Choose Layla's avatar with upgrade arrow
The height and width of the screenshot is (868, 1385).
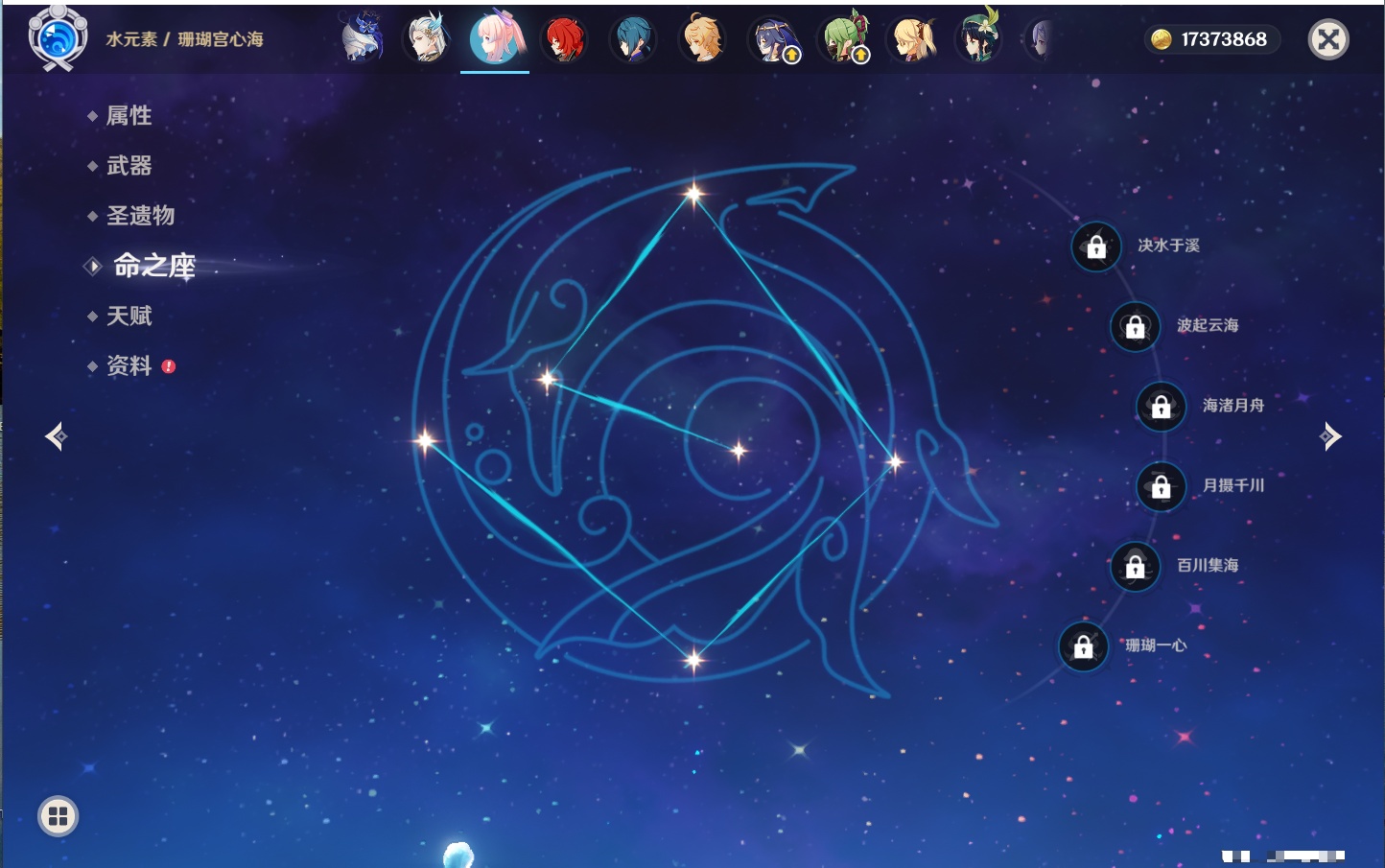click(x=773, y=39)
